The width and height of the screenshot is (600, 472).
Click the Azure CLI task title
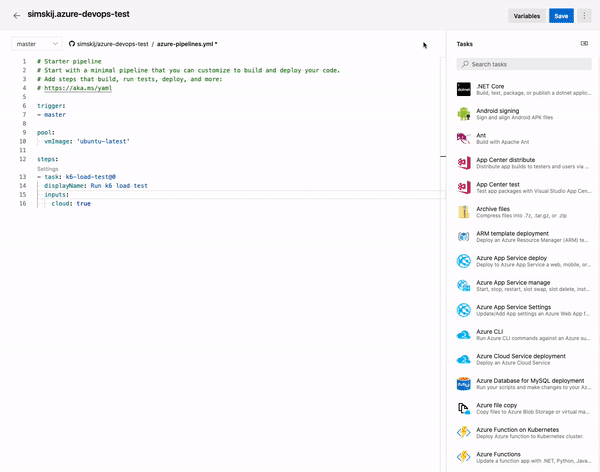click(x=489, y=332)
